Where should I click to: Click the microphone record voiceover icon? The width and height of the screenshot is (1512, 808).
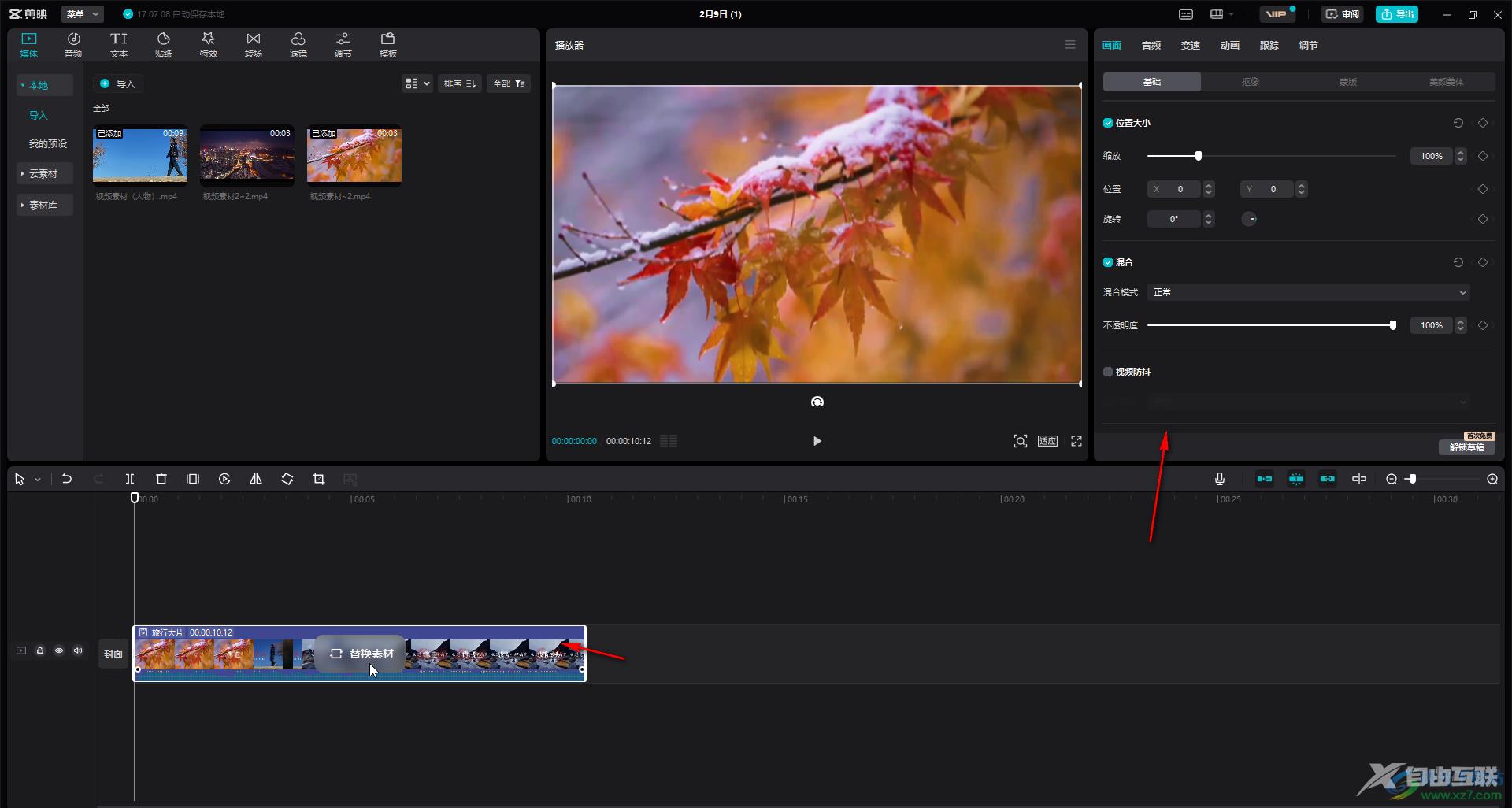coord(1220,479)
